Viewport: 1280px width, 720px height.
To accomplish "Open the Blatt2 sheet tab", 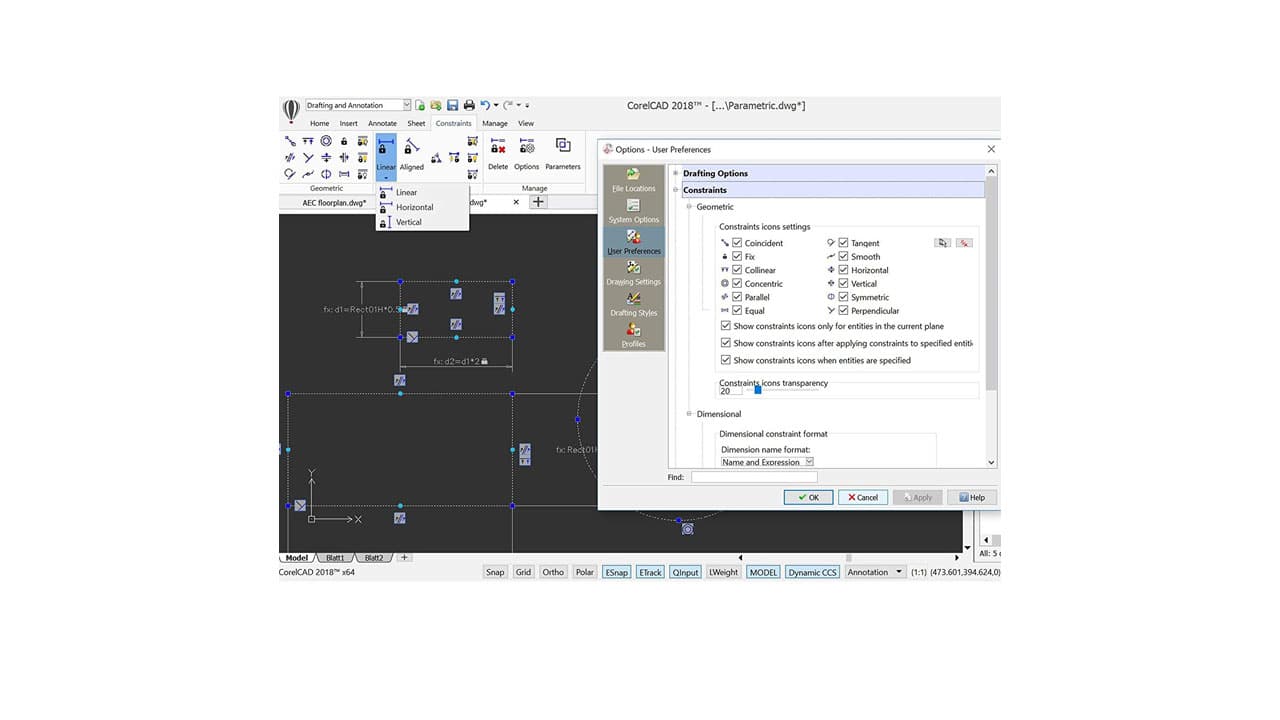I will [x=372, y=557].
